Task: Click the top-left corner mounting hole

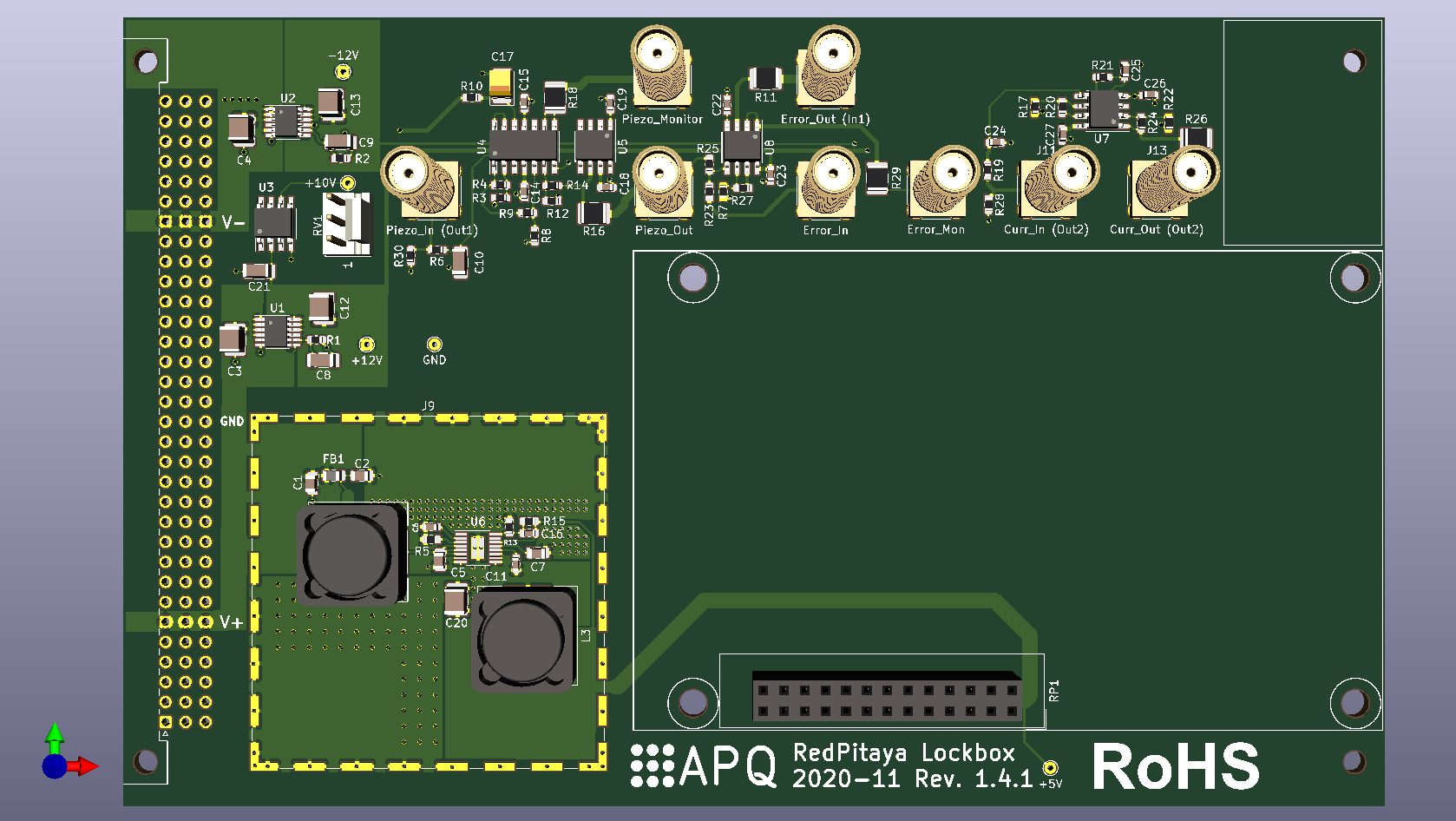Action: click(x=147, y=62)
